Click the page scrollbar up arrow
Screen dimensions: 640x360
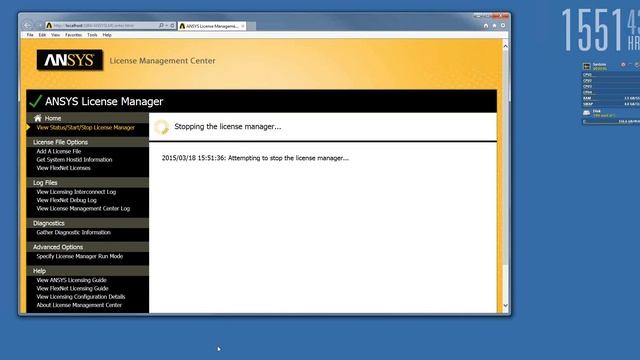505,46
